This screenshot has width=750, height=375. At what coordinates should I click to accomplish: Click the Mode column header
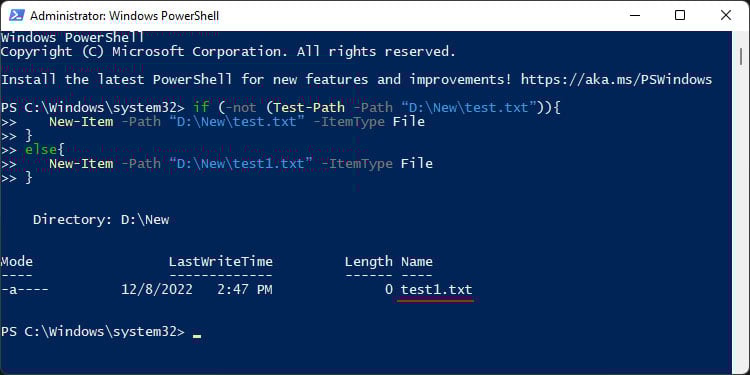point(16,262)
